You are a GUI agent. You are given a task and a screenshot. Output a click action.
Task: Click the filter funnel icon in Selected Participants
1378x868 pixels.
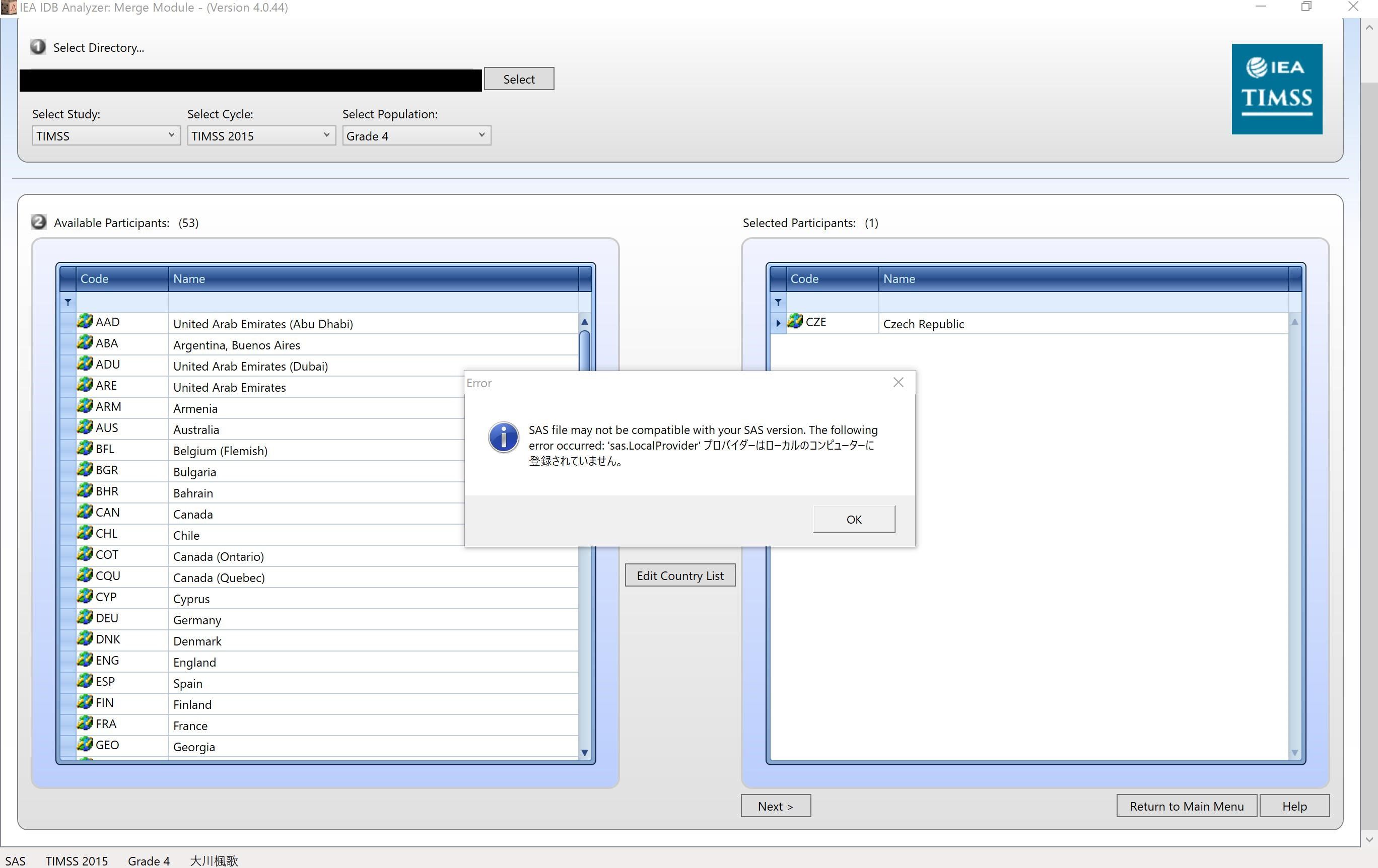778,302
